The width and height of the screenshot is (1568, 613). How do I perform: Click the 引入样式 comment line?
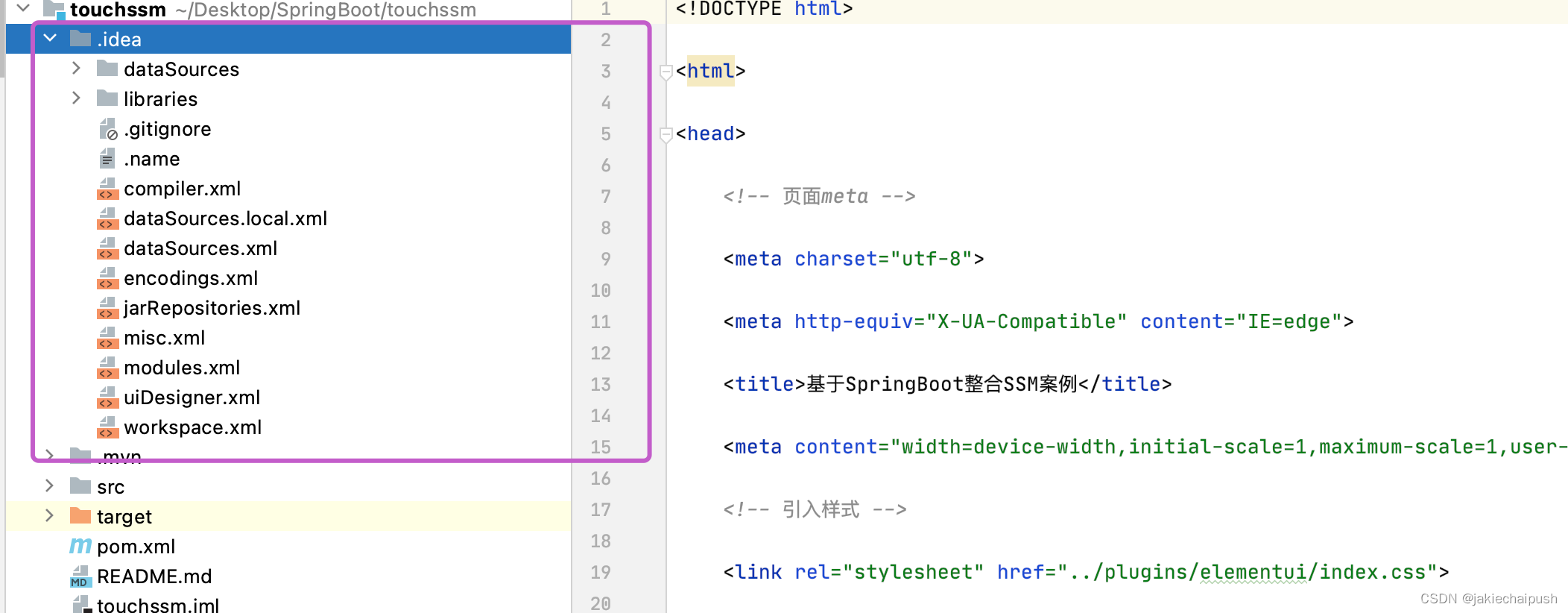click(815, 510)
